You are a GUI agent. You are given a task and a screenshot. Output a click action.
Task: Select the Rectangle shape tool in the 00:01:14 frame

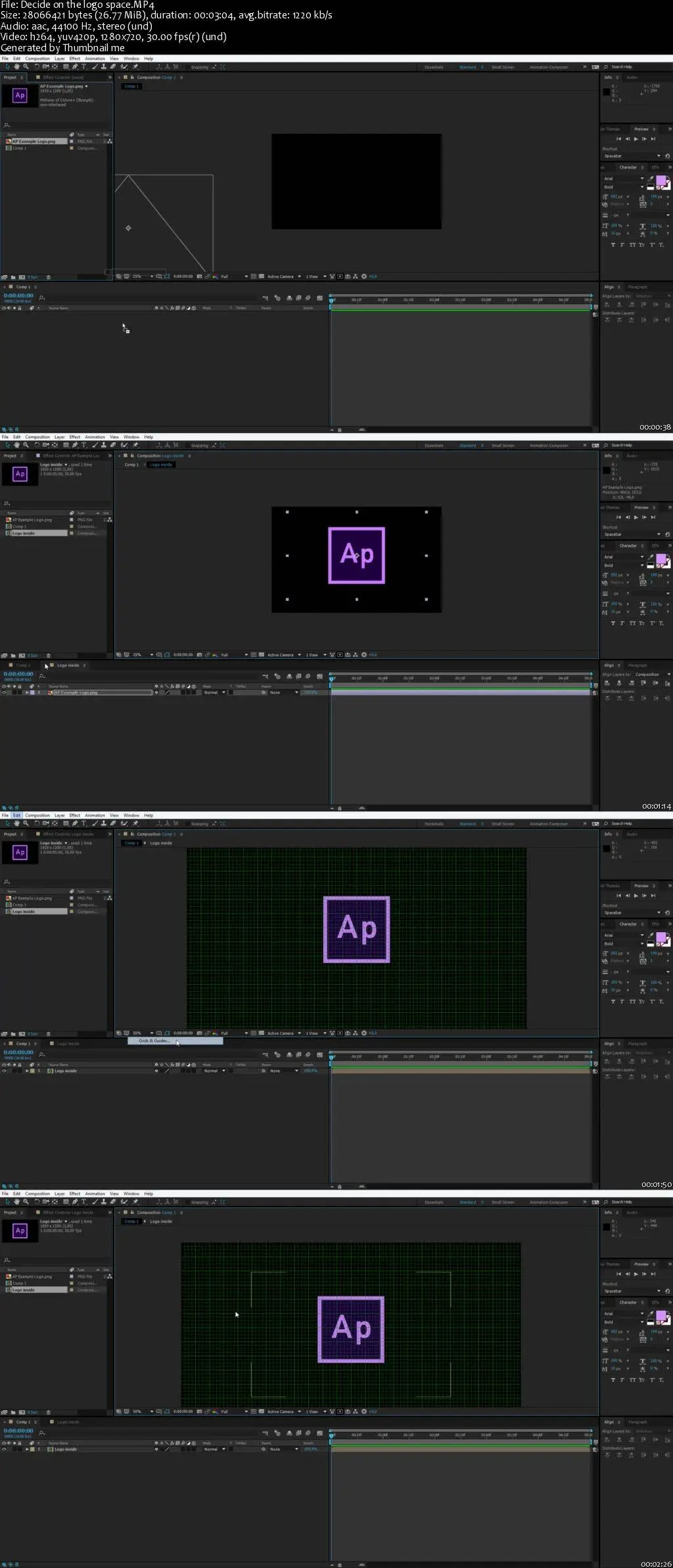(x=66, y=445)
